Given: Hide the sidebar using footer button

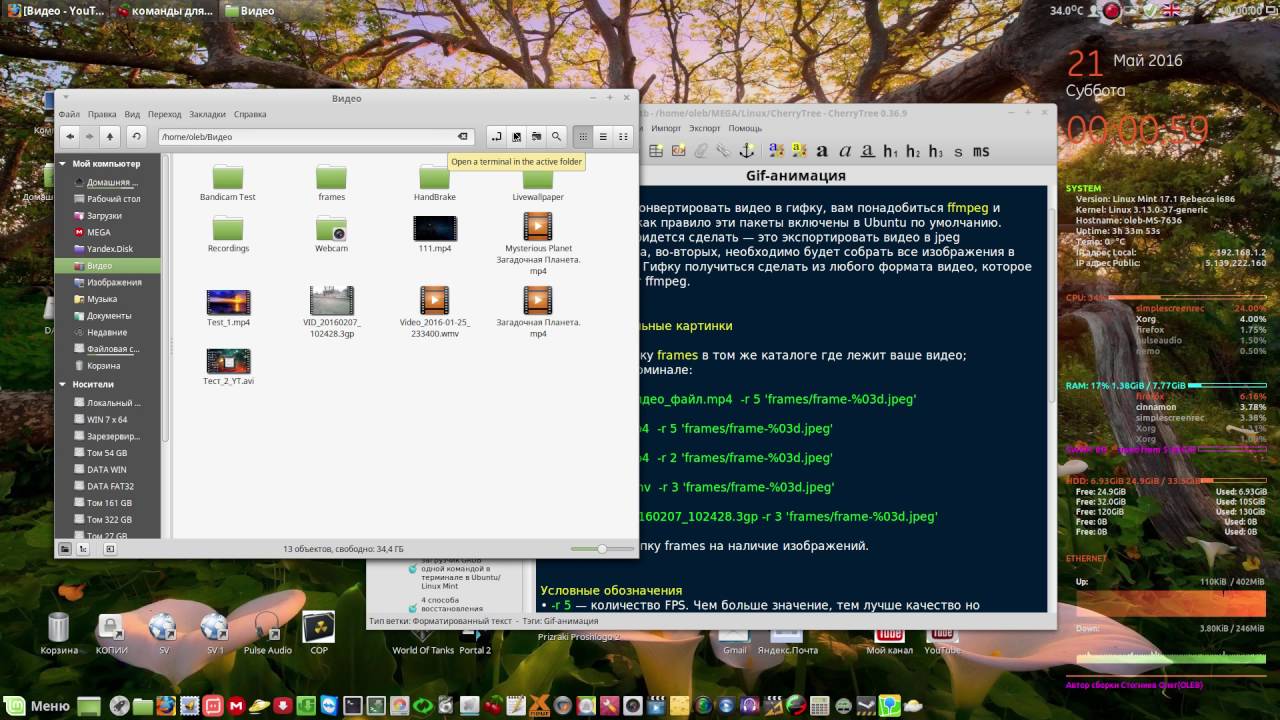Looking at the screenshot, I should pyautogui.click(x=109, y=549).
